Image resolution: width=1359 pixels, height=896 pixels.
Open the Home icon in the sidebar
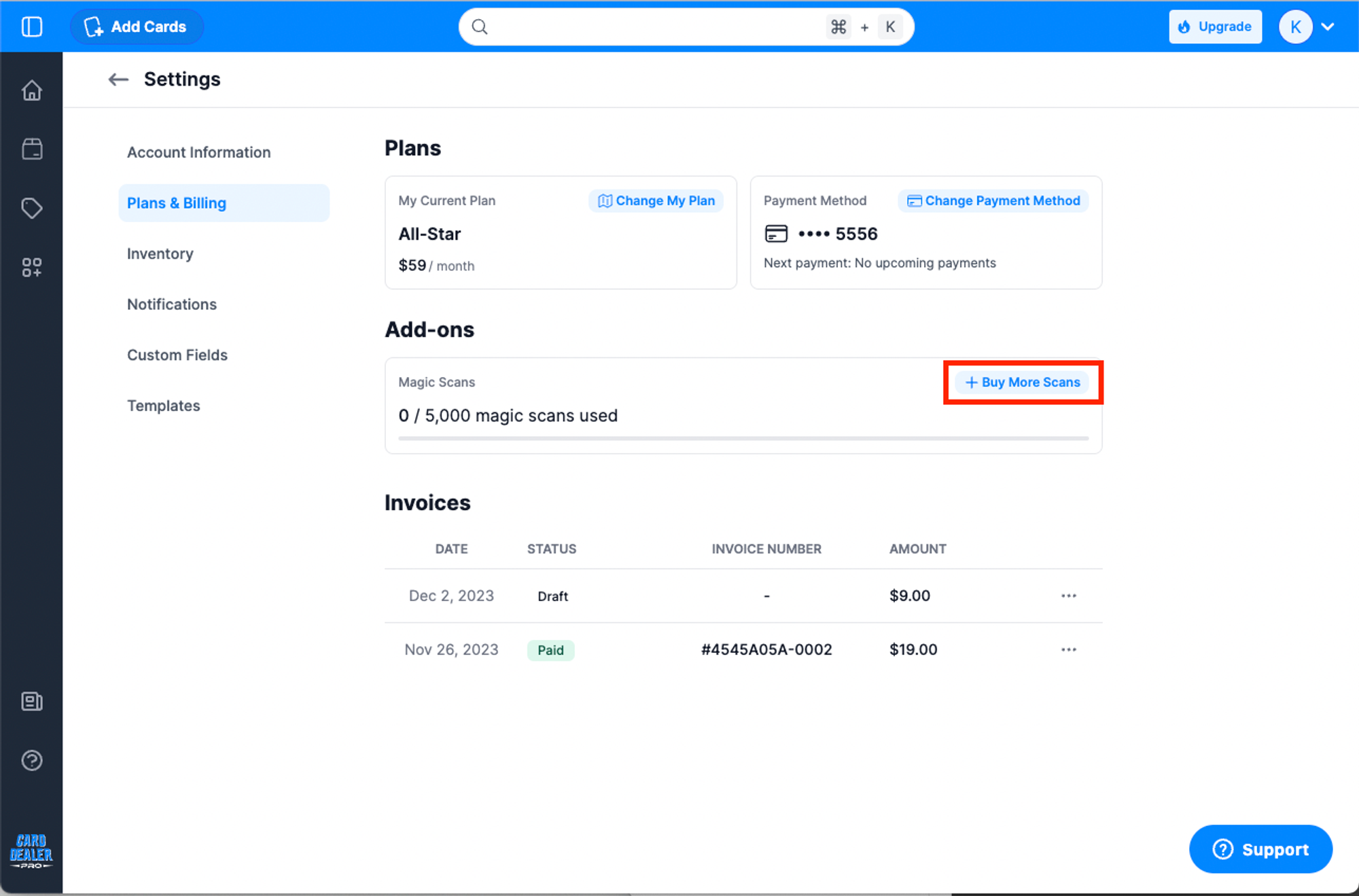tap(32, 90)
